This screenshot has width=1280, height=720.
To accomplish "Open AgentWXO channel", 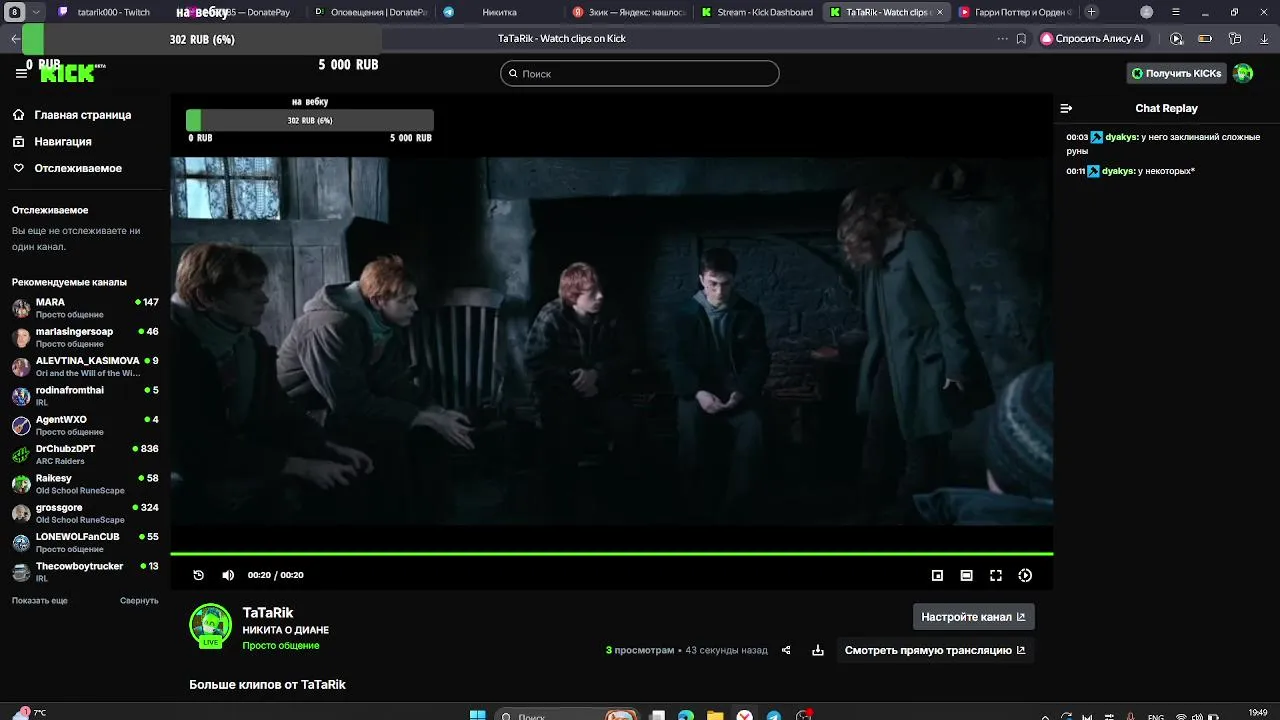I will [85, 425].
